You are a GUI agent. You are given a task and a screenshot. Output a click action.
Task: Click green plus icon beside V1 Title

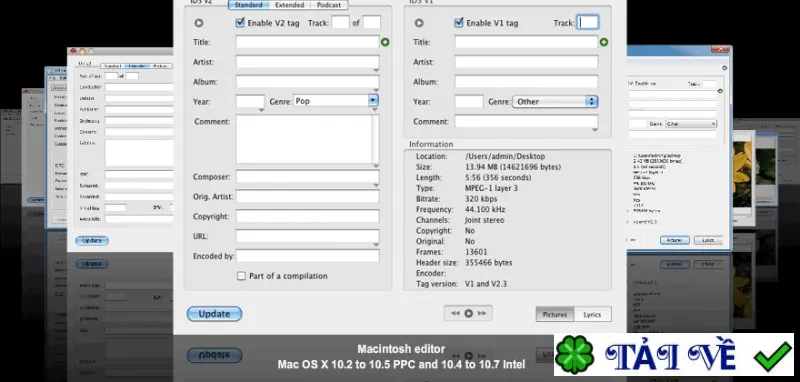tap(604, 42)
